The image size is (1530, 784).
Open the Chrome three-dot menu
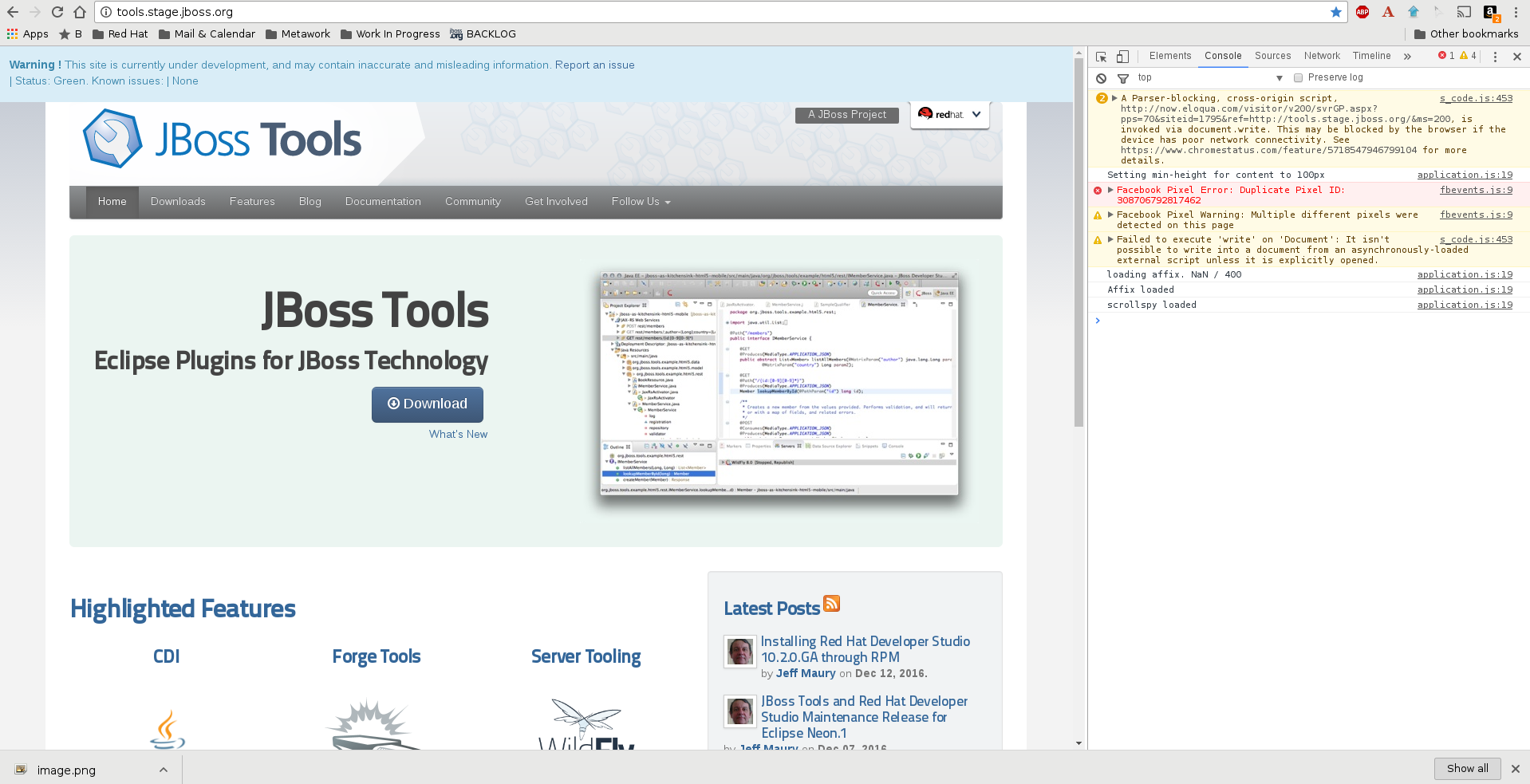1516,12
